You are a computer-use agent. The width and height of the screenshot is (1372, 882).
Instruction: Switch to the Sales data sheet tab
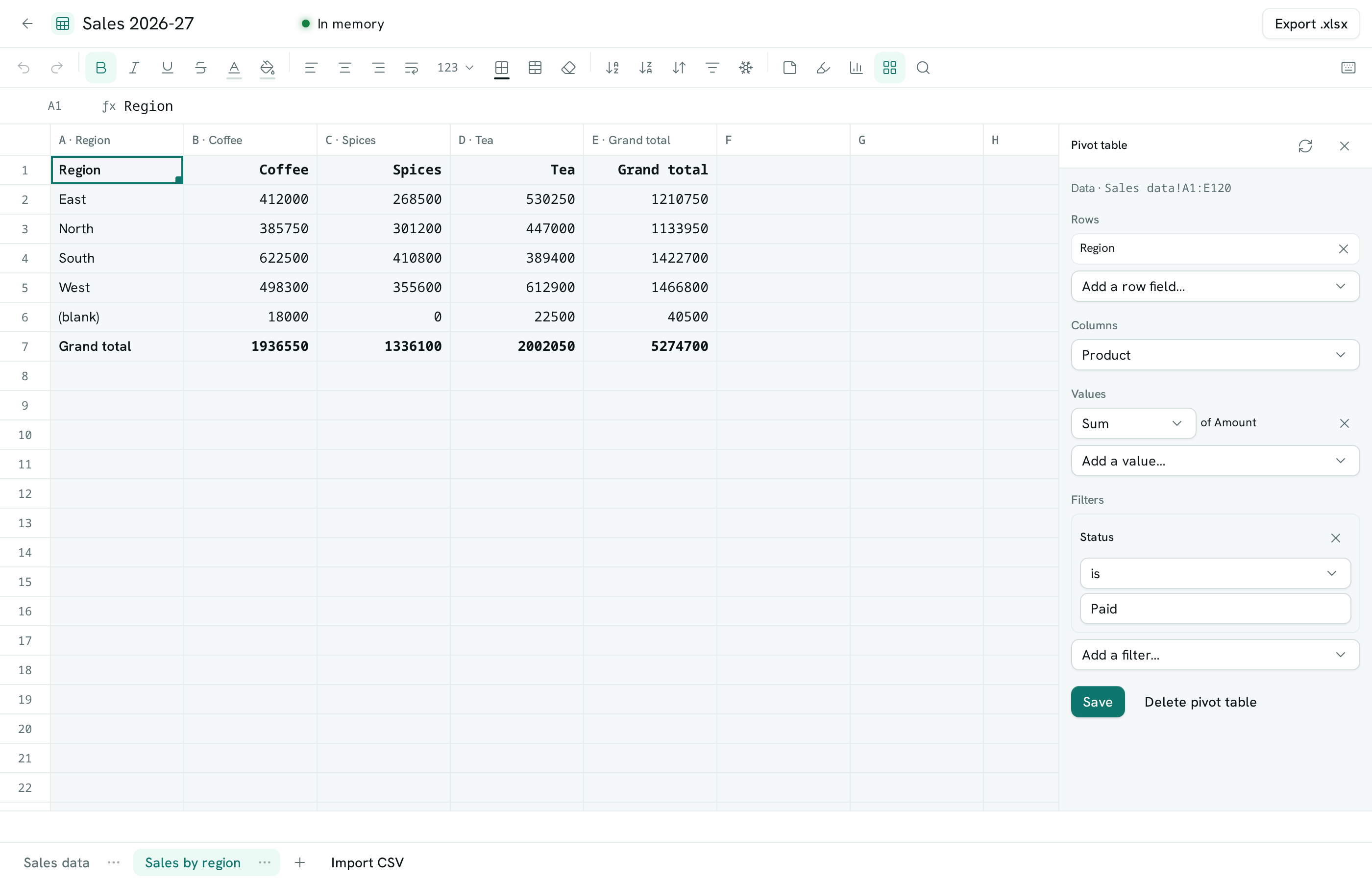[x=56, y=862]
